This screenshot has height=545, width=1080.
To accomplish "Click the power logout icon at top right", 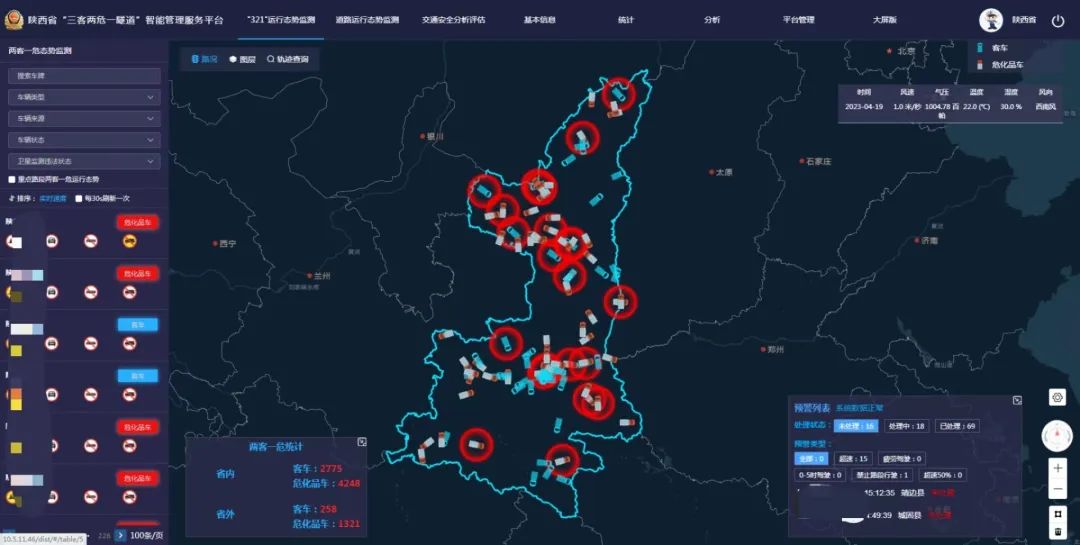I will [1058, 21].
